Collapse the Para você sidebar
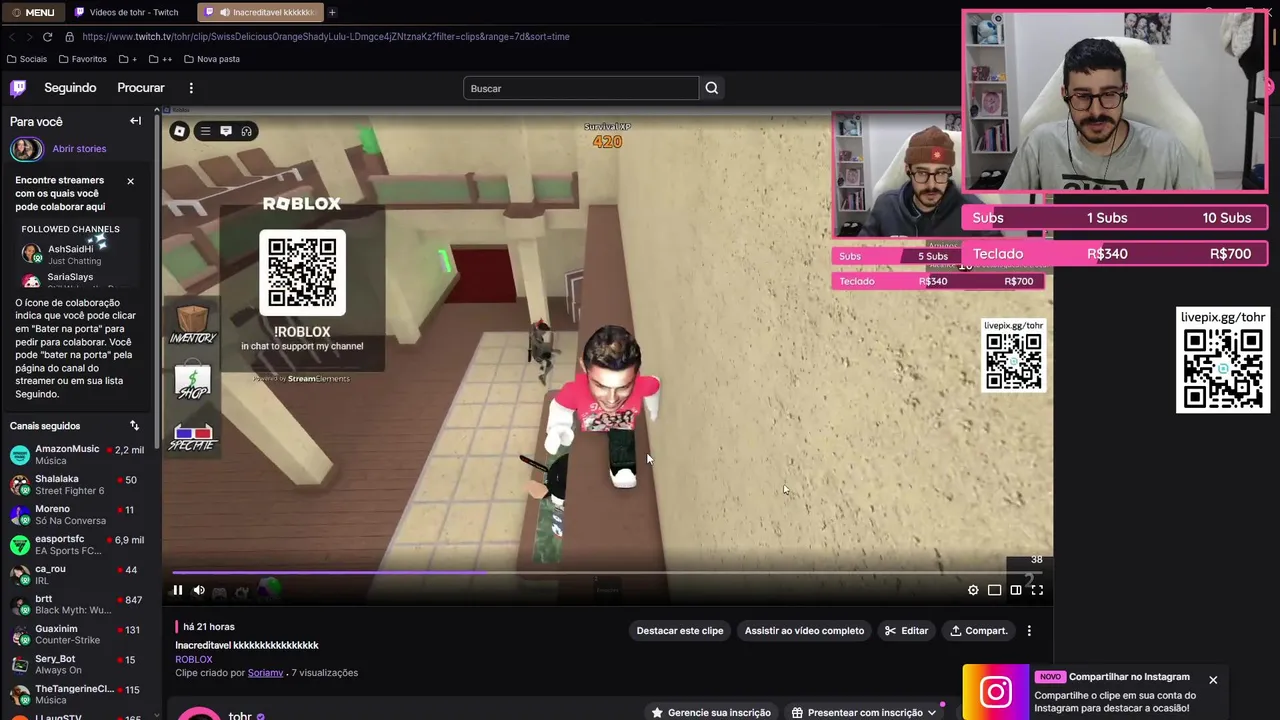Image resolution: width=1280 pixels, height=720 pixels. coord(135,121)
